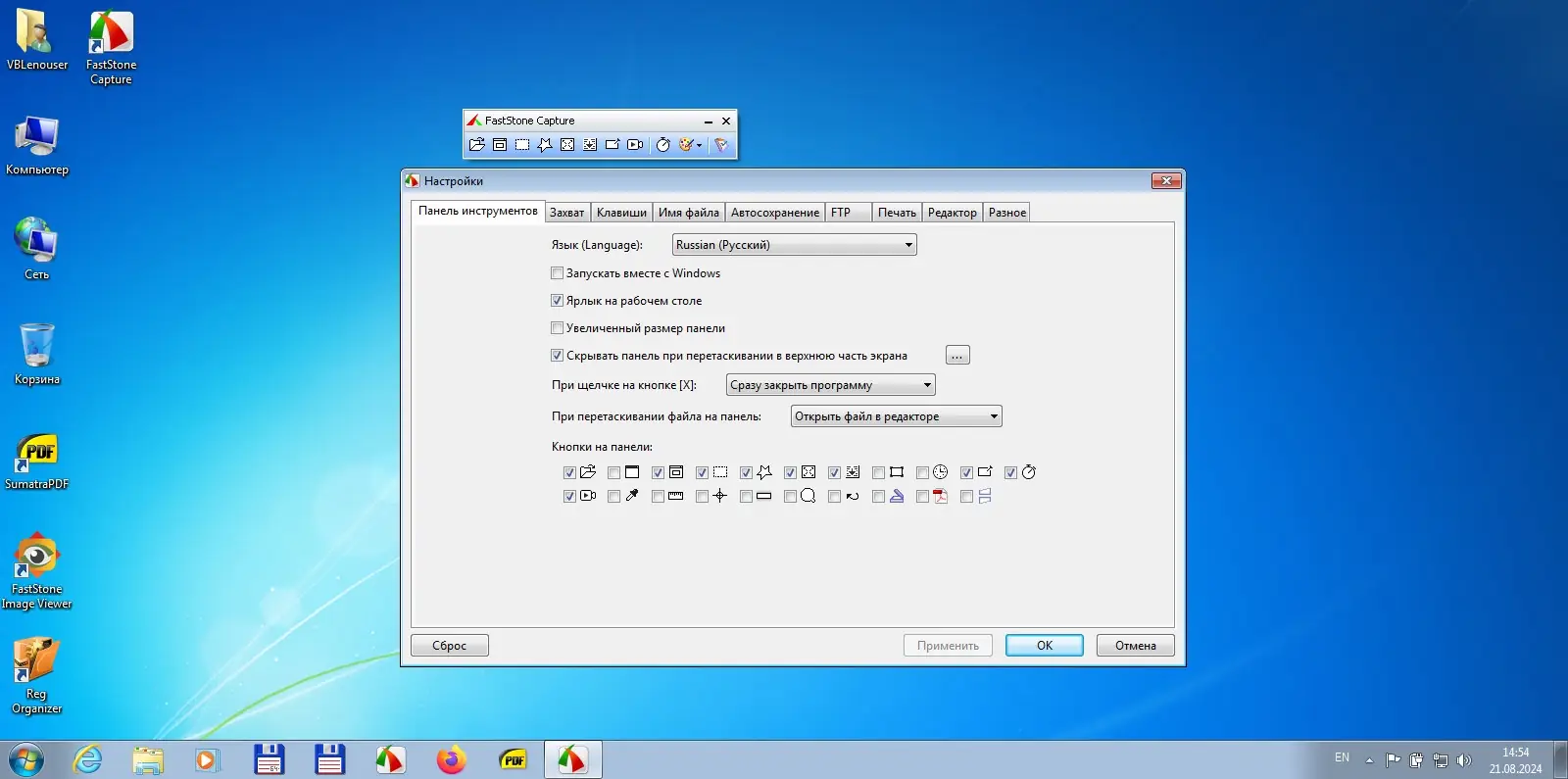The image size is (1568, 779).
Task: Open the Печать tab
Action: click(x=897, y=213)
